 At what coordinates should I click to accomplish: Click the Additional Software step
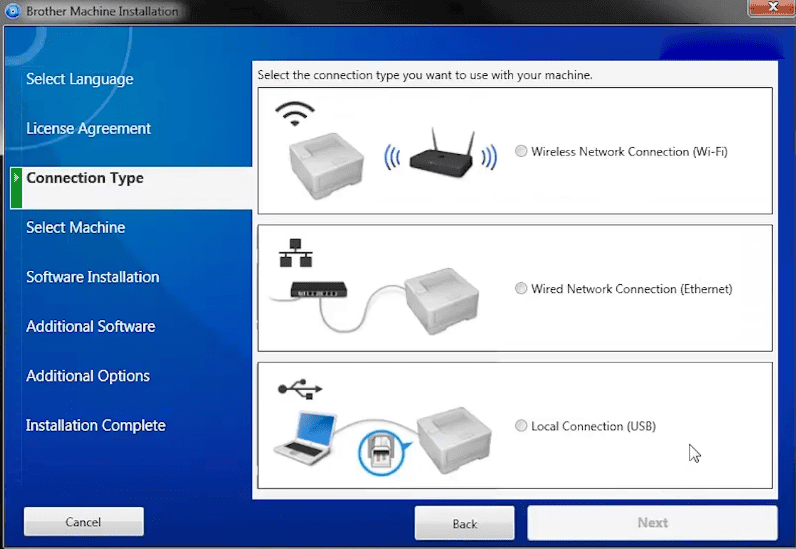coord(90,326)
